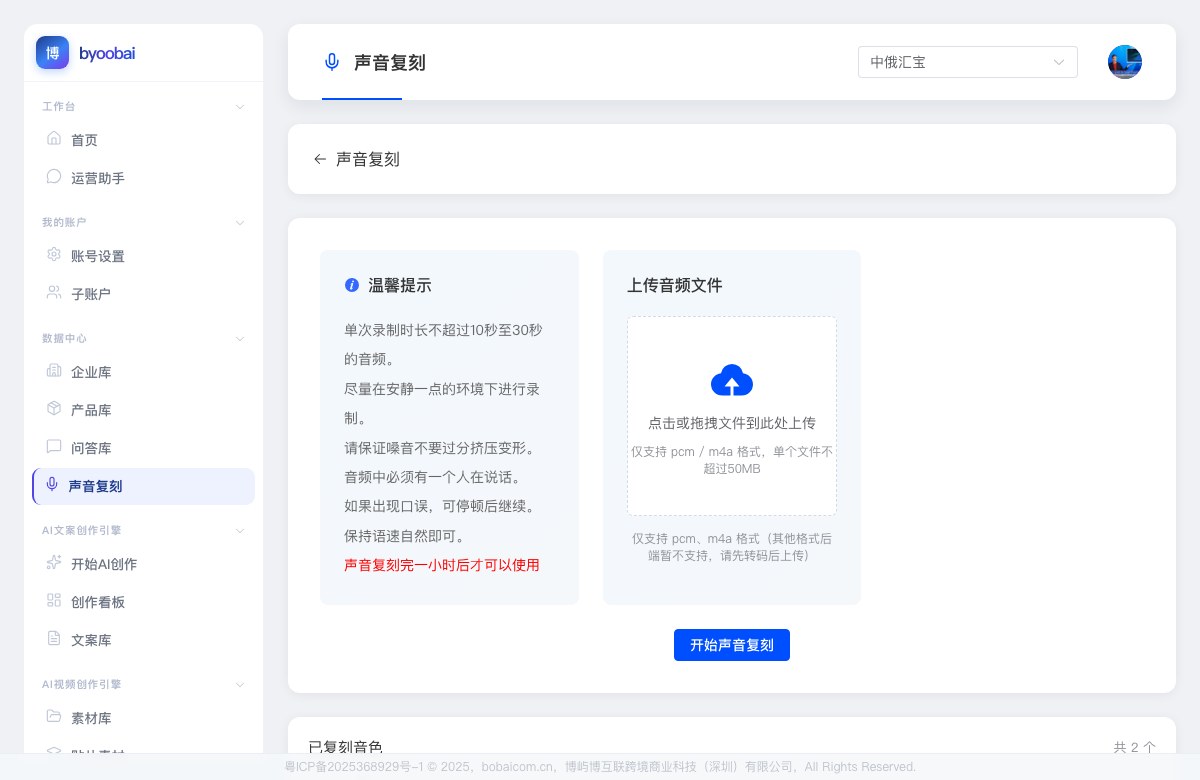Open 运营助手 in the sidebar

coord(143,178)
